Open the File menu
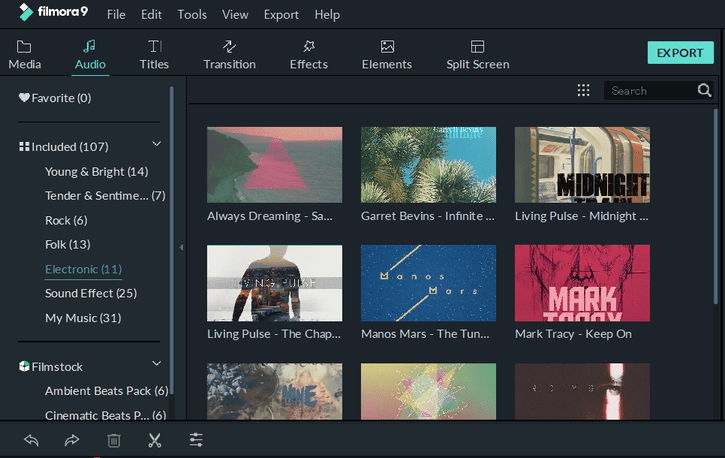 point(116,15)
